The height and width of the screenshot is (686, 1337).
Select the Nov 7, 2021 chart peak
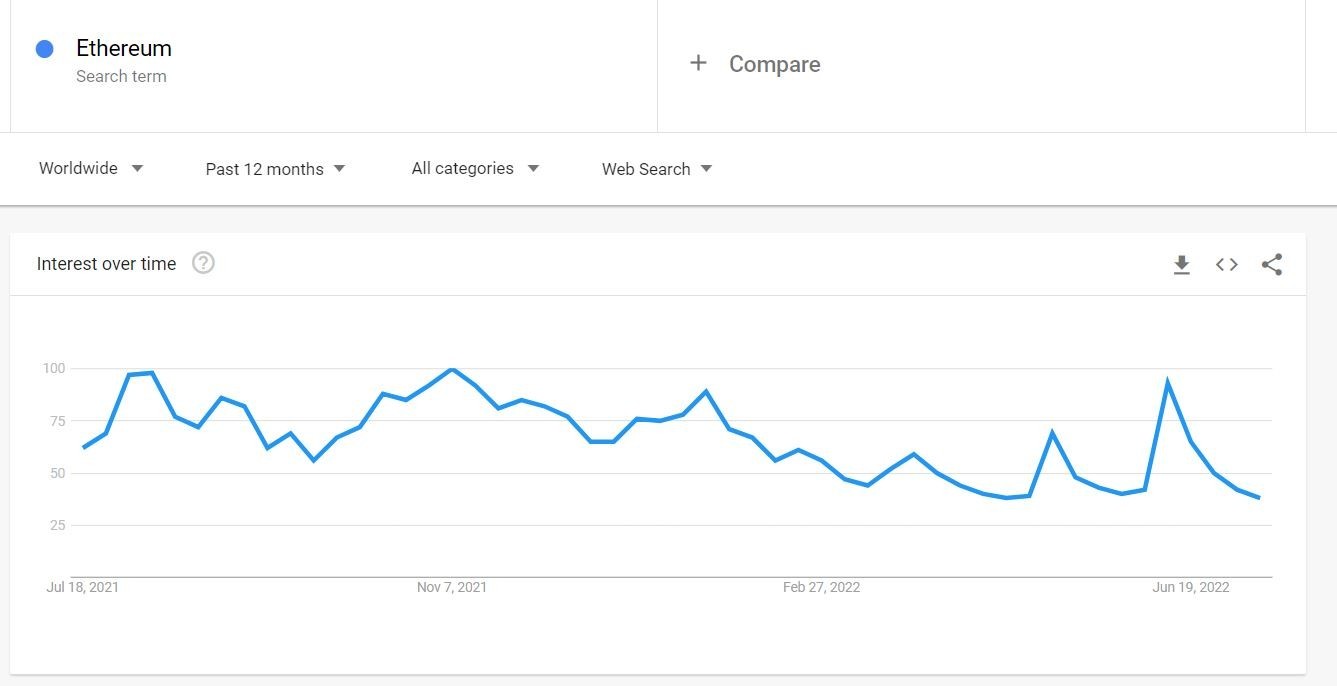click(452, 370)
